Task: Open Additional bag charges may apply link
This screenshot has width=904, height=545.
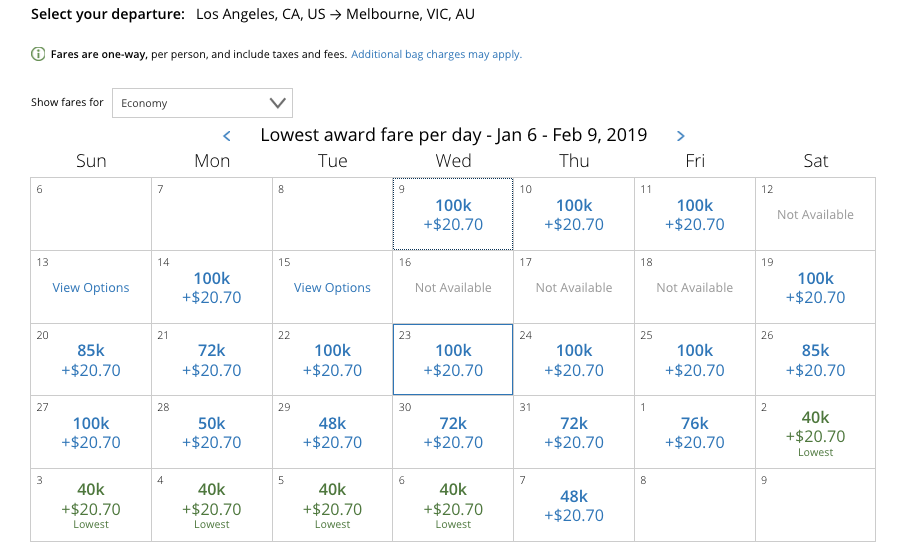Action: tap(436, 55)
